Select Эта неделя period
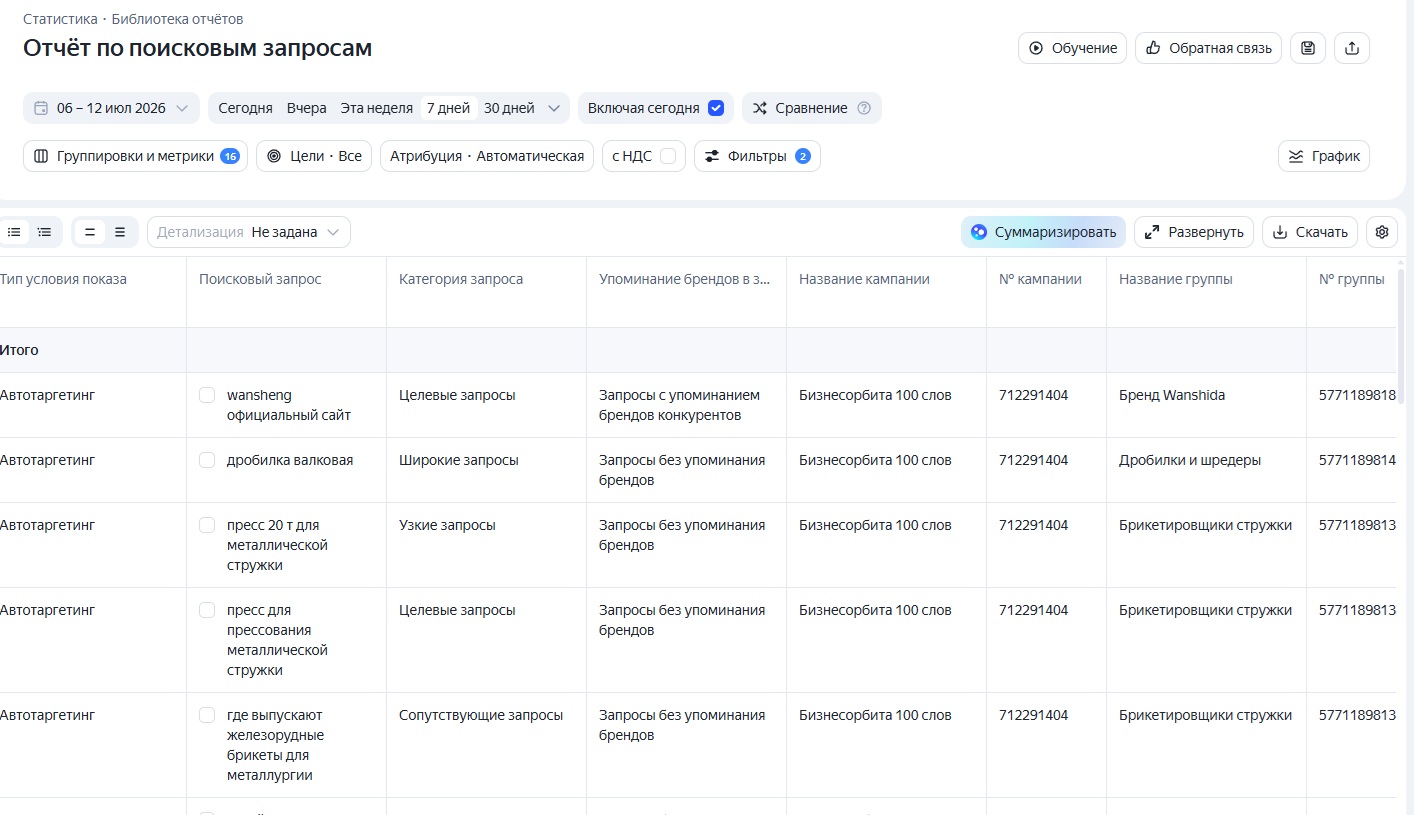Screen dimensions: 1414x815 click(x=376, y=108)
